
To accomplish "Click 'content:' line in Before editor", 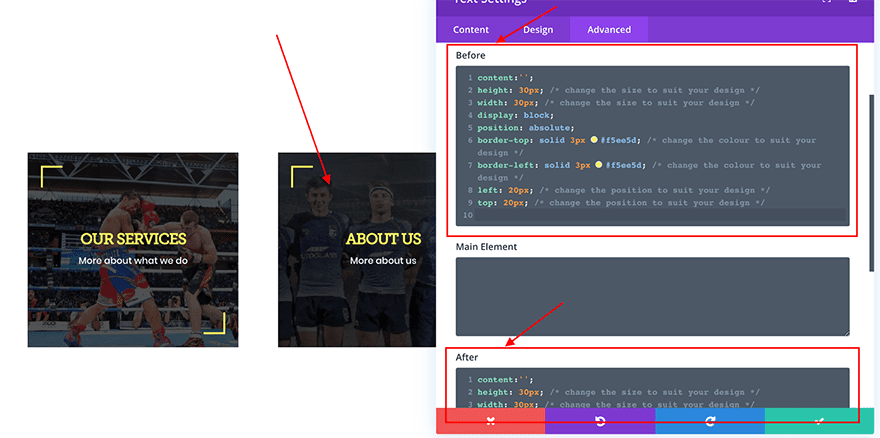I will point(506,77).
